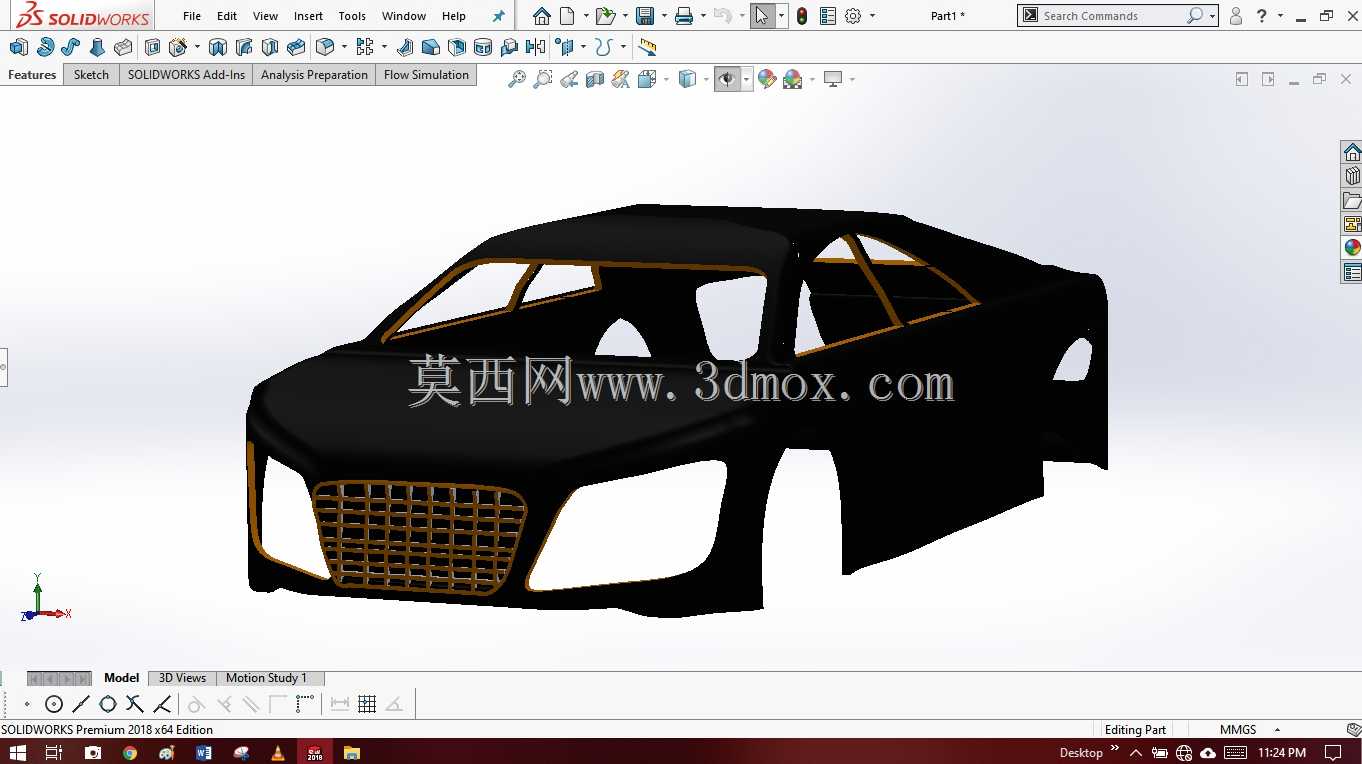Image resolution: width=1362 pixels, height=764 pixels.
Task: Open the Tools menu
Action: (352, 16)
